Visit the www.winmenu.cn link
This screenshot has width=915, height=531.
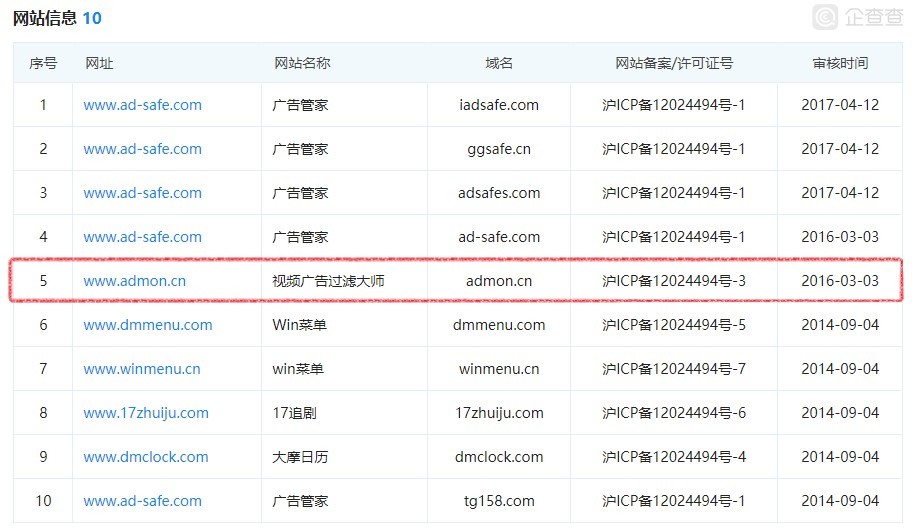[x=142, y=369]
